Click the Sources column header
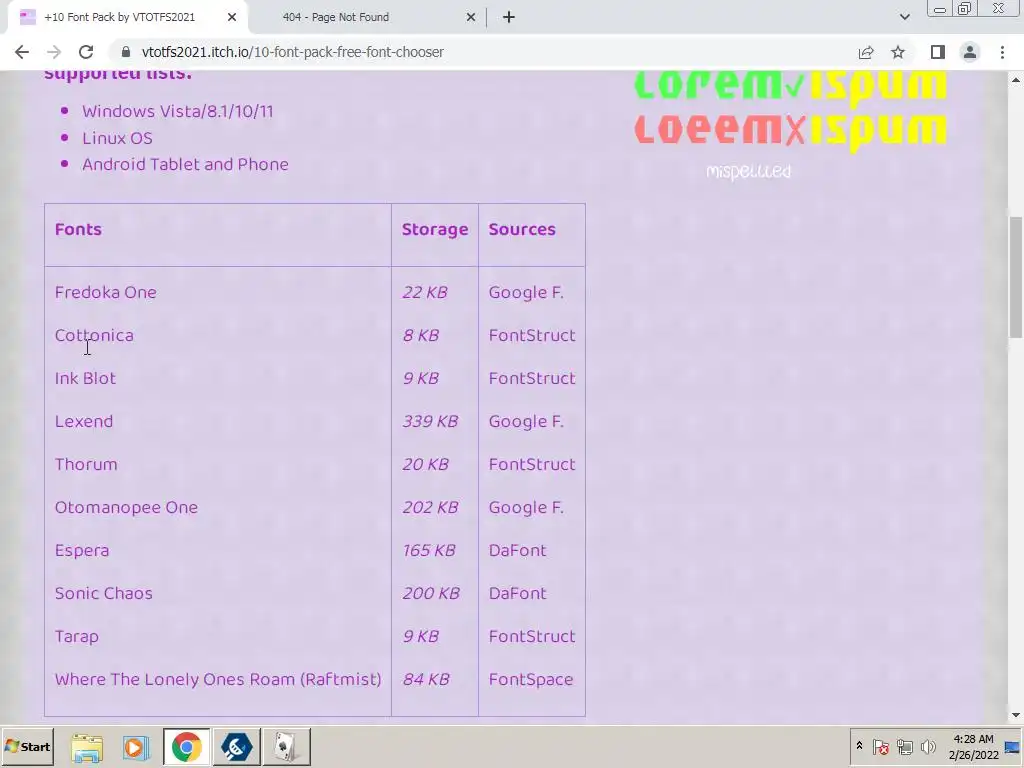Screen dimensions: 1024x768 tap(522, 229)
